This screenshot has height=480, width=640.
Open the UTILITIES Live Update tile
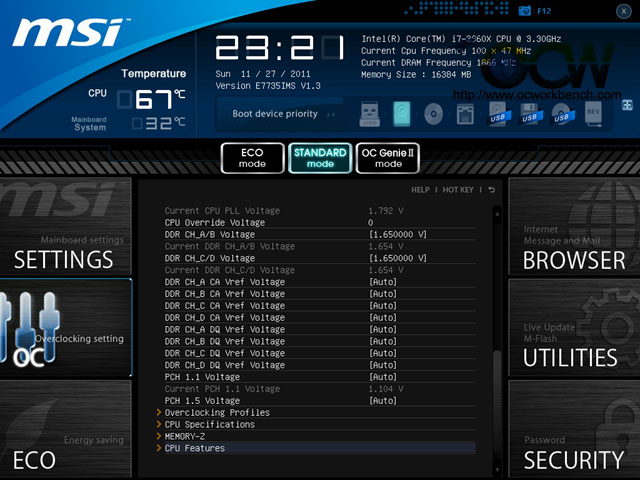coord(574,328)
